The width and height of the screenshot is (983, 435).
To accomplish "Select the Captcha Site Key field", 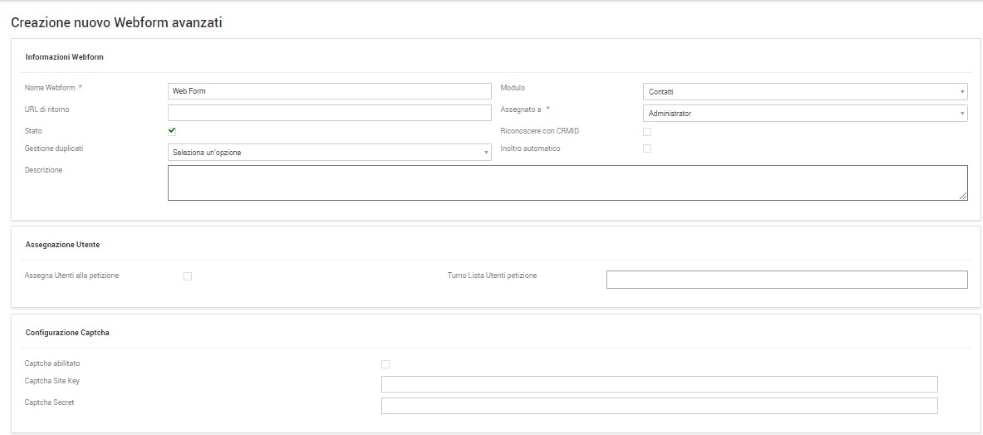I will (x=659, y=384).
